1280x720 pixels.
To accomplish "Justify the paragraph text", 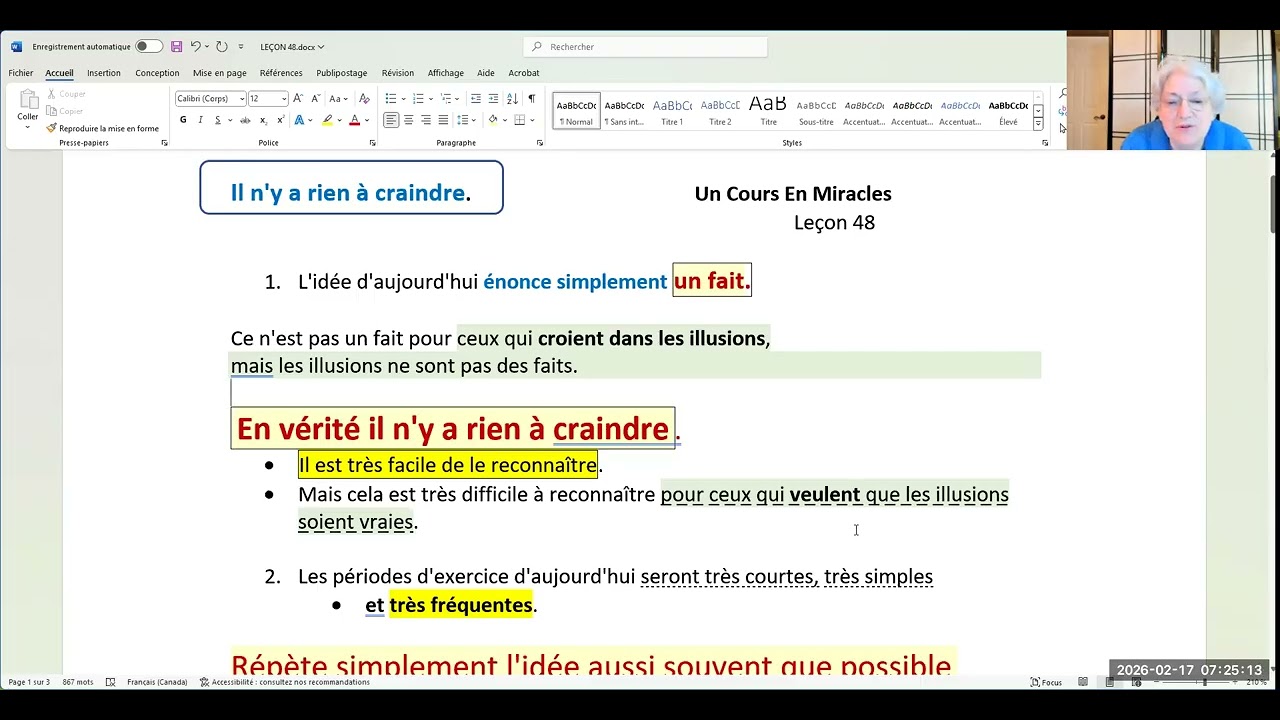I will 443,120.
